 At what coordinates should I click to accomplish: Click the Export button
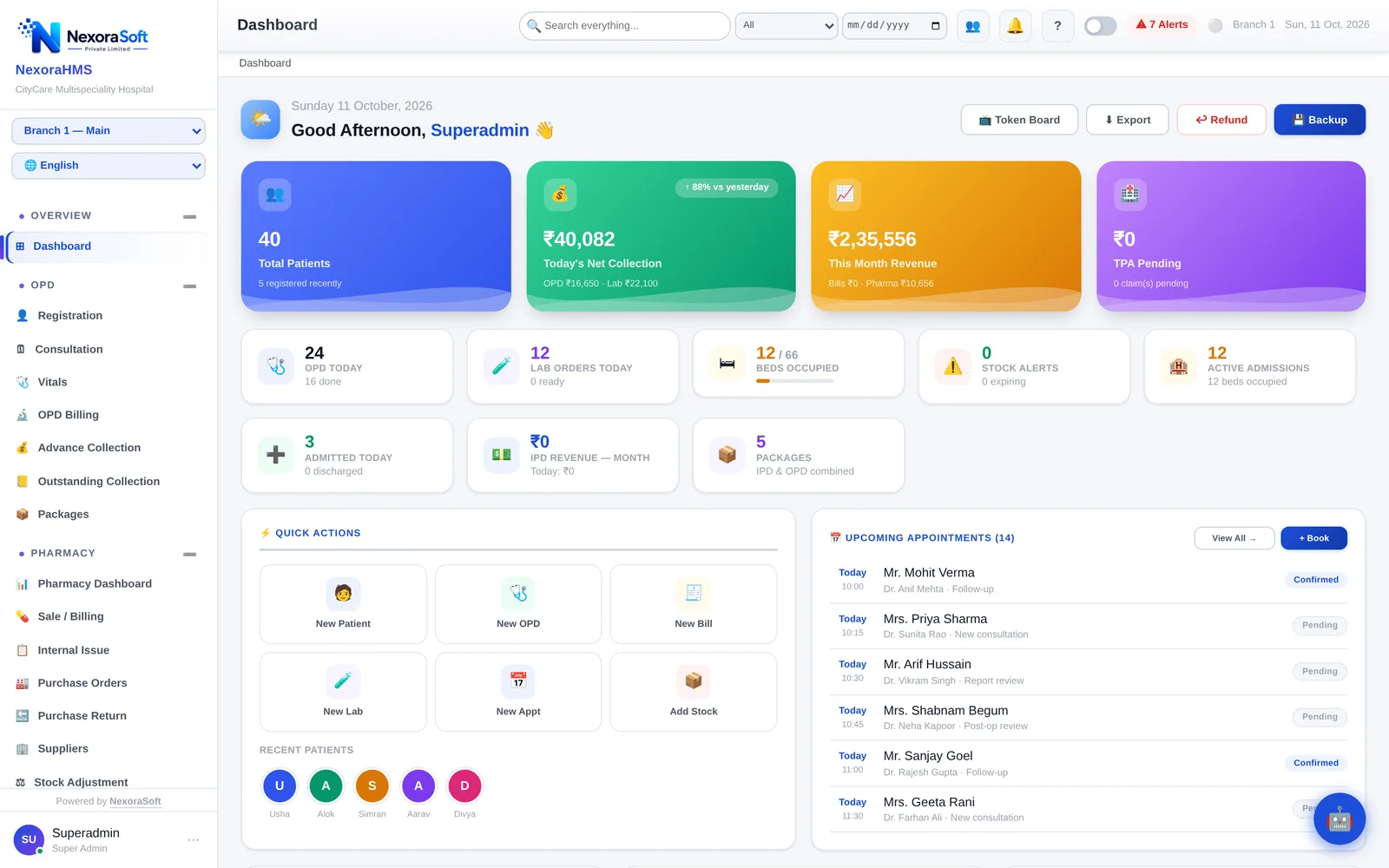pyautogui.click(x=1128, y=120)
